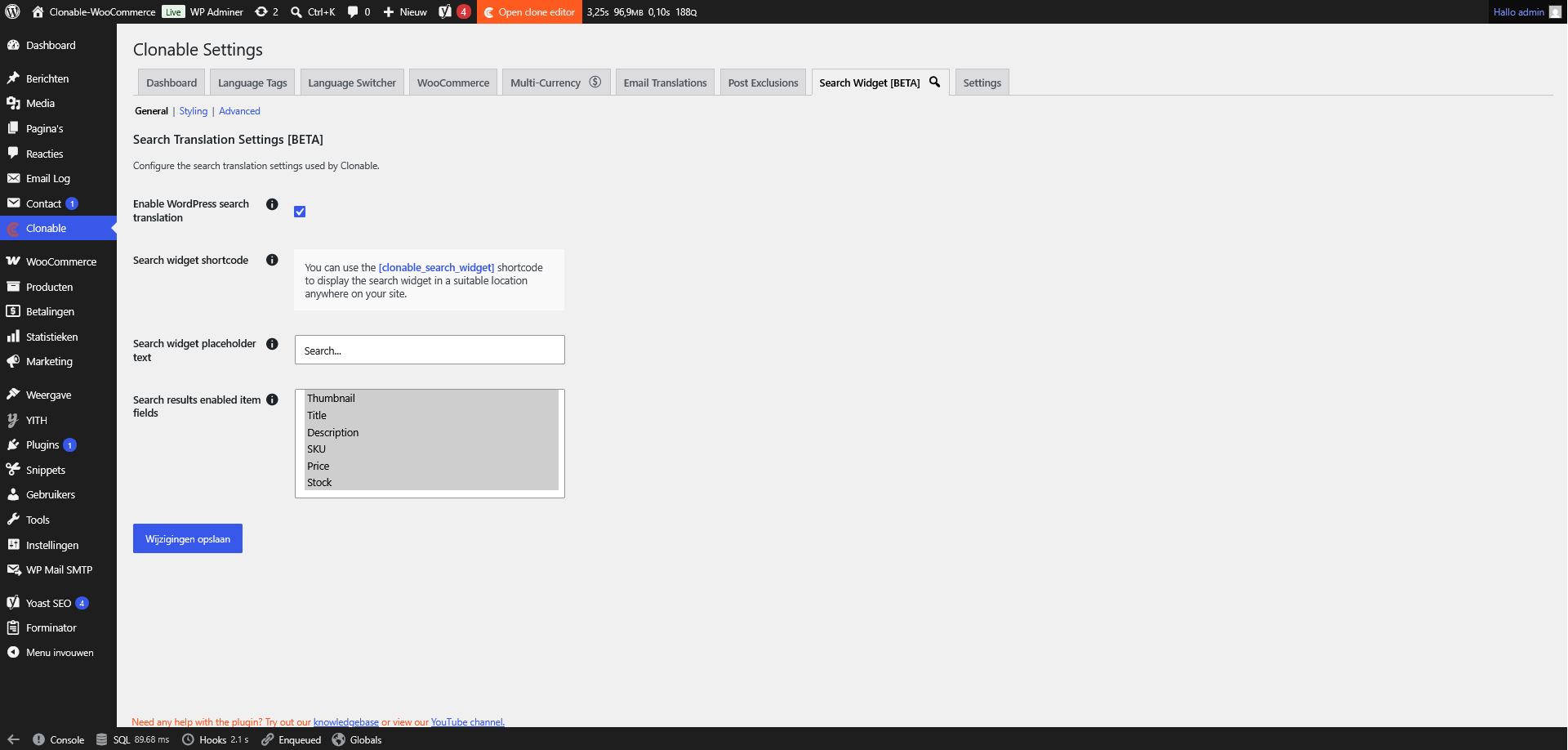Viewport: 1568px width, 750px height.
Task: Toggle Enable WordPress search translation checkbox
Action: [x=300, y=212]
